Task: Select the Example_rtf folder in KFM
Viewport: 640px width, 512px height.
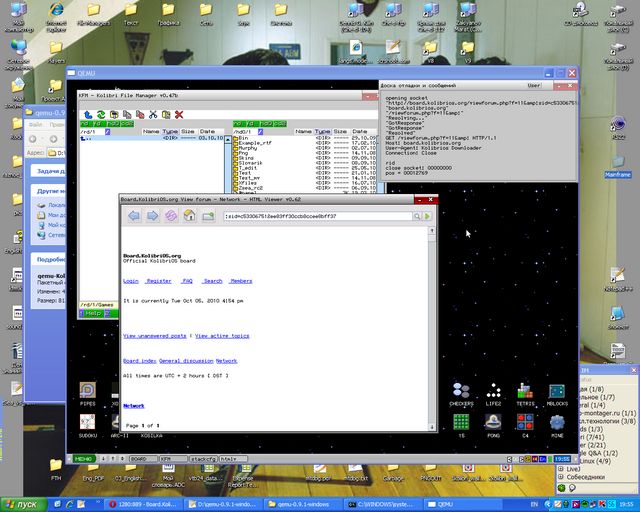Action: click(x=255, y=143)
